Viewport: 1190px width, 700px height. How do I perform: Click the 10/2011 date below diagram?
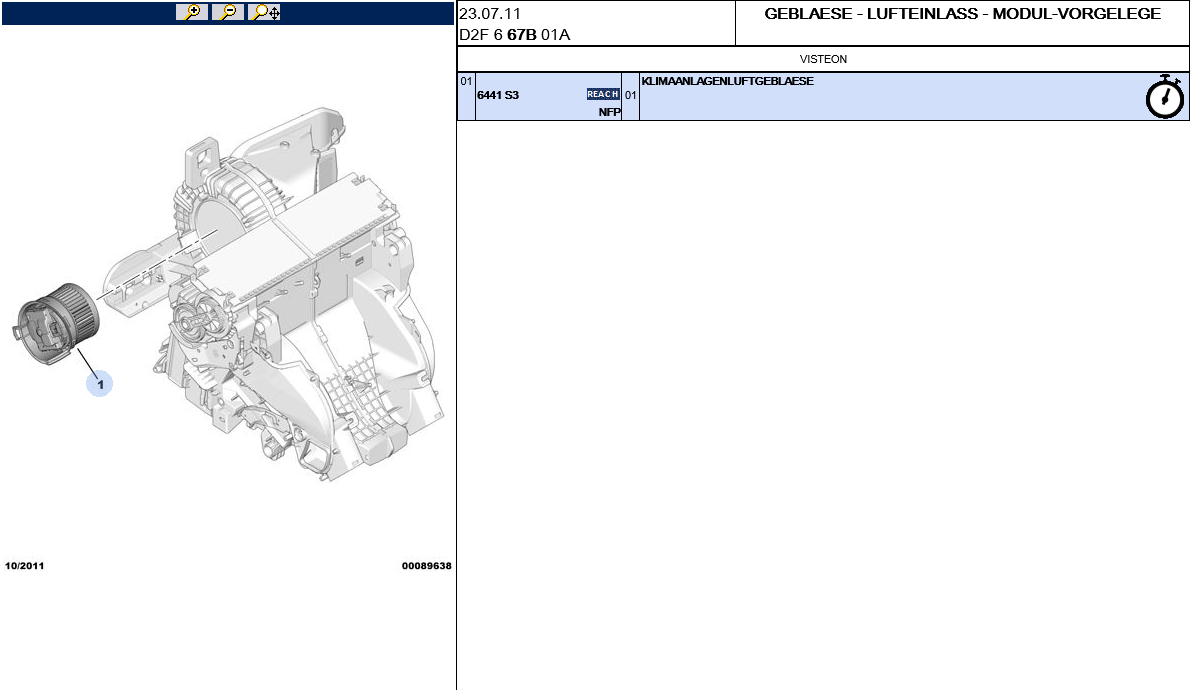pos(25,566)
